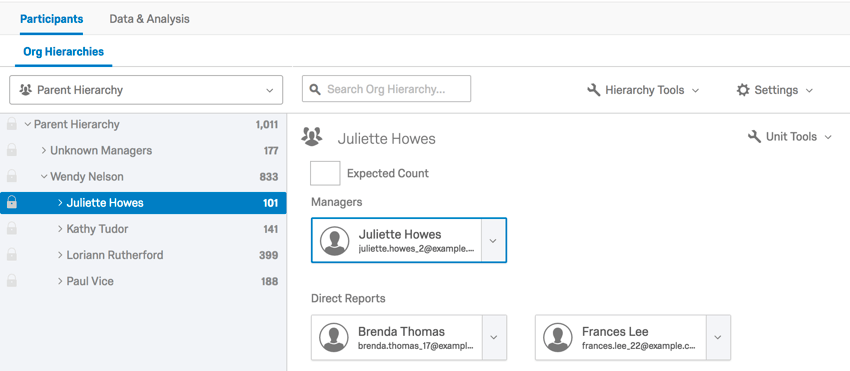
Task: Click lock icon beside Parent Hierarchy row
Action: 11,125
